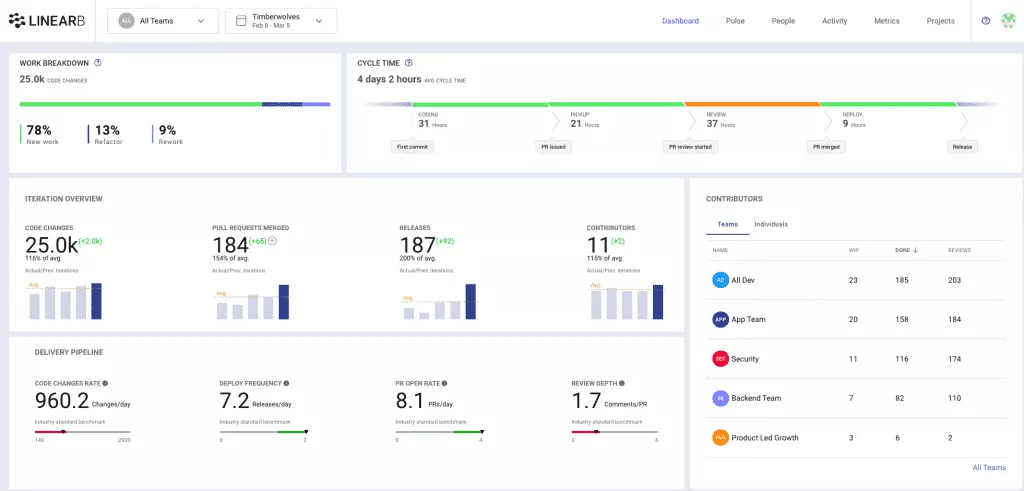This screenshot has width=1024, height=491.
Task: Click the plus icon beside pull requests merged
Action: (x=272, y=241)
